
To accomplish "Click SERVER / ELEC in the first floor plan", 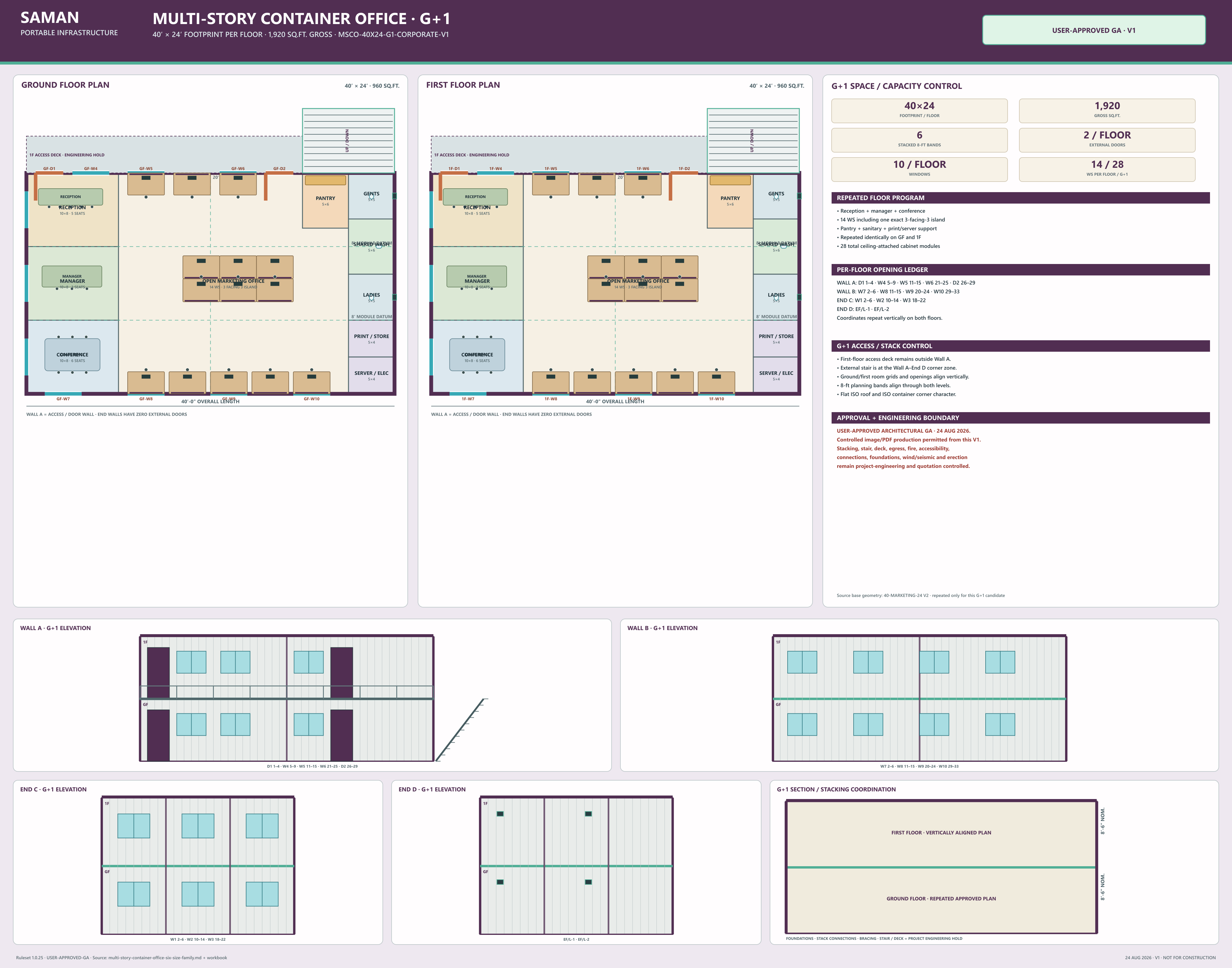I will [x=776, y=375].
